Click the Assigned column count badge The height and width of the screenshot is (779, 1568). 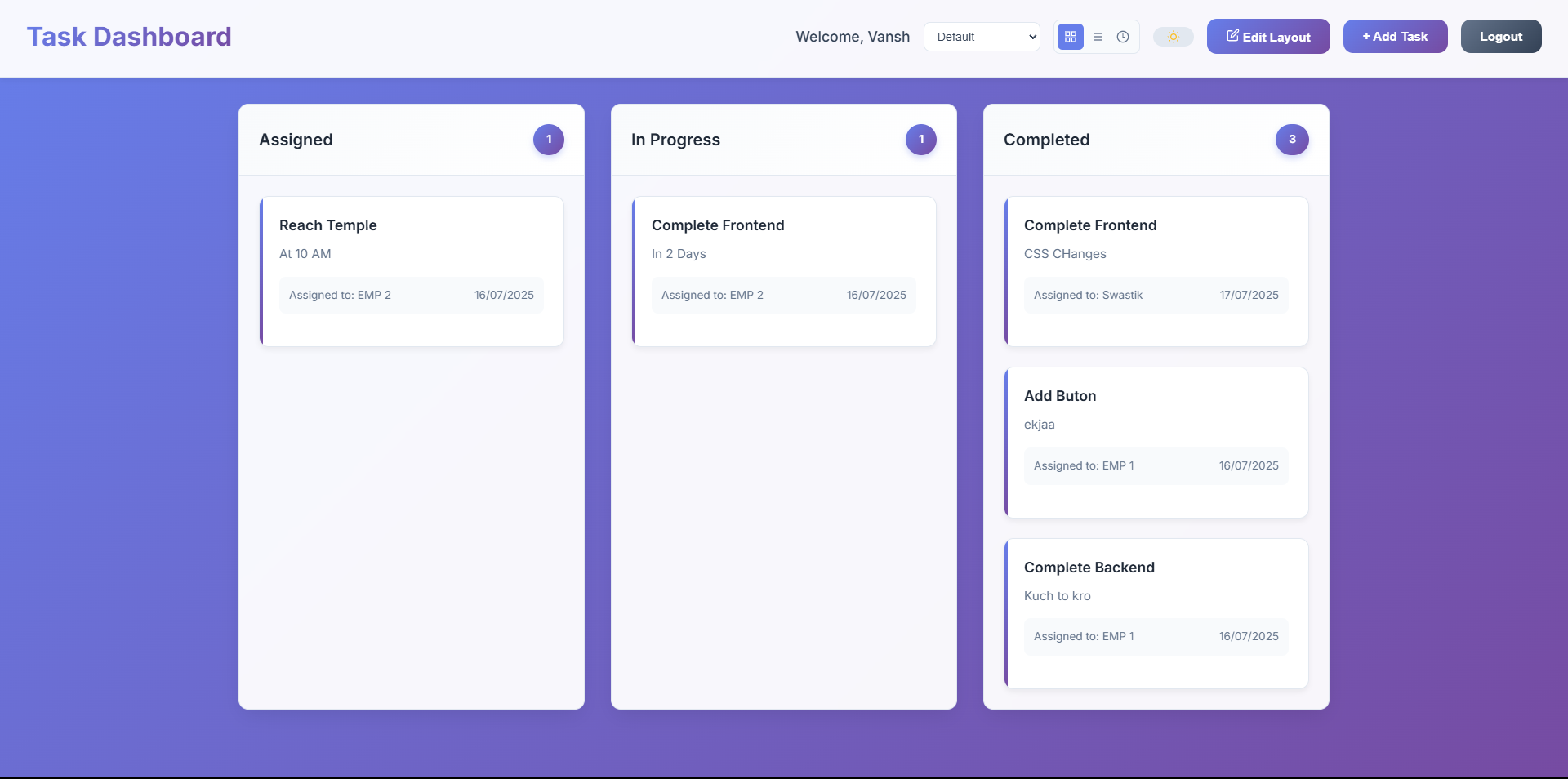(x=549, y=140)
